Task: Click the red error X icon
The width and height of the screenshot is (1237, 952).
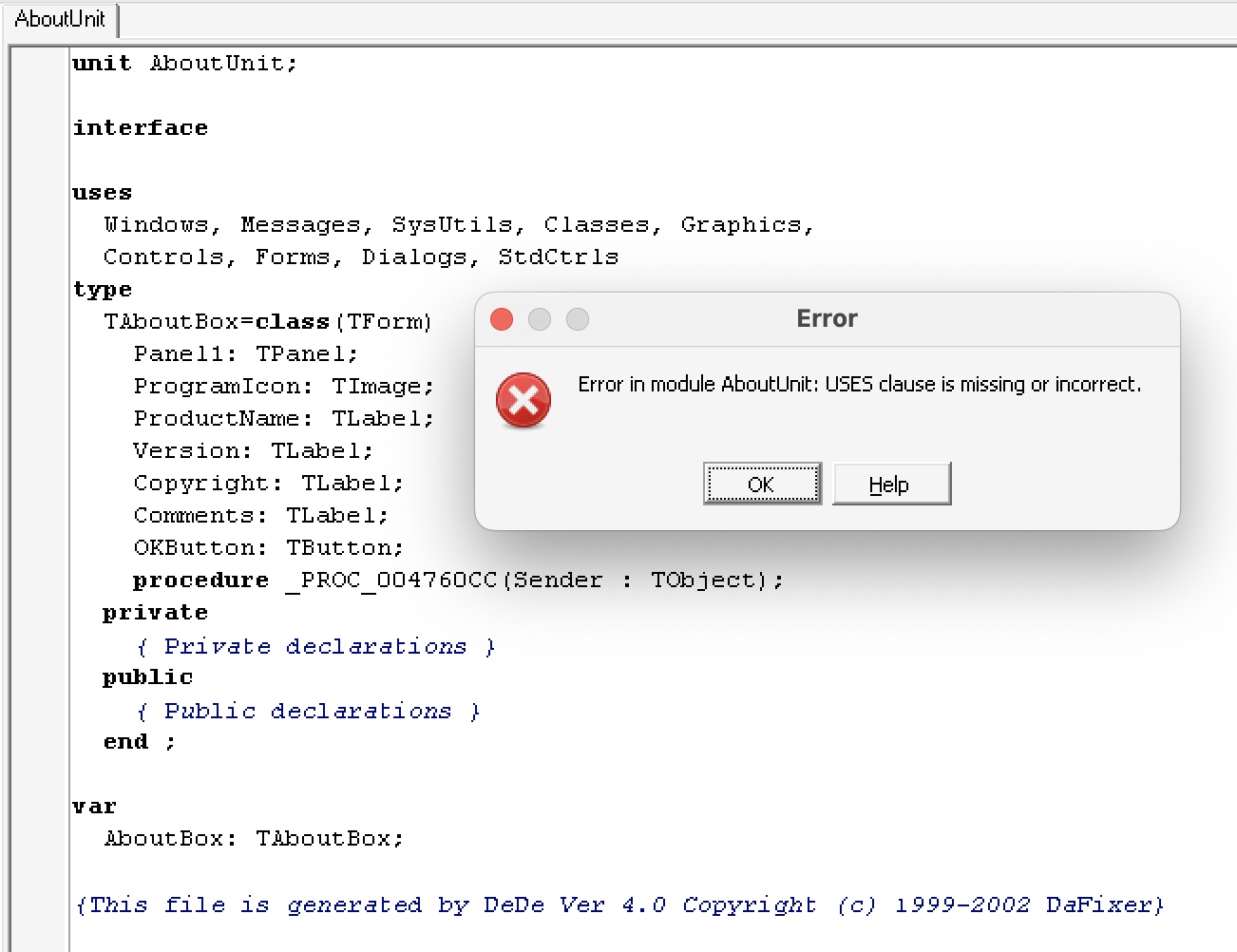Action: pyautogui.click(x=523, y=400)
